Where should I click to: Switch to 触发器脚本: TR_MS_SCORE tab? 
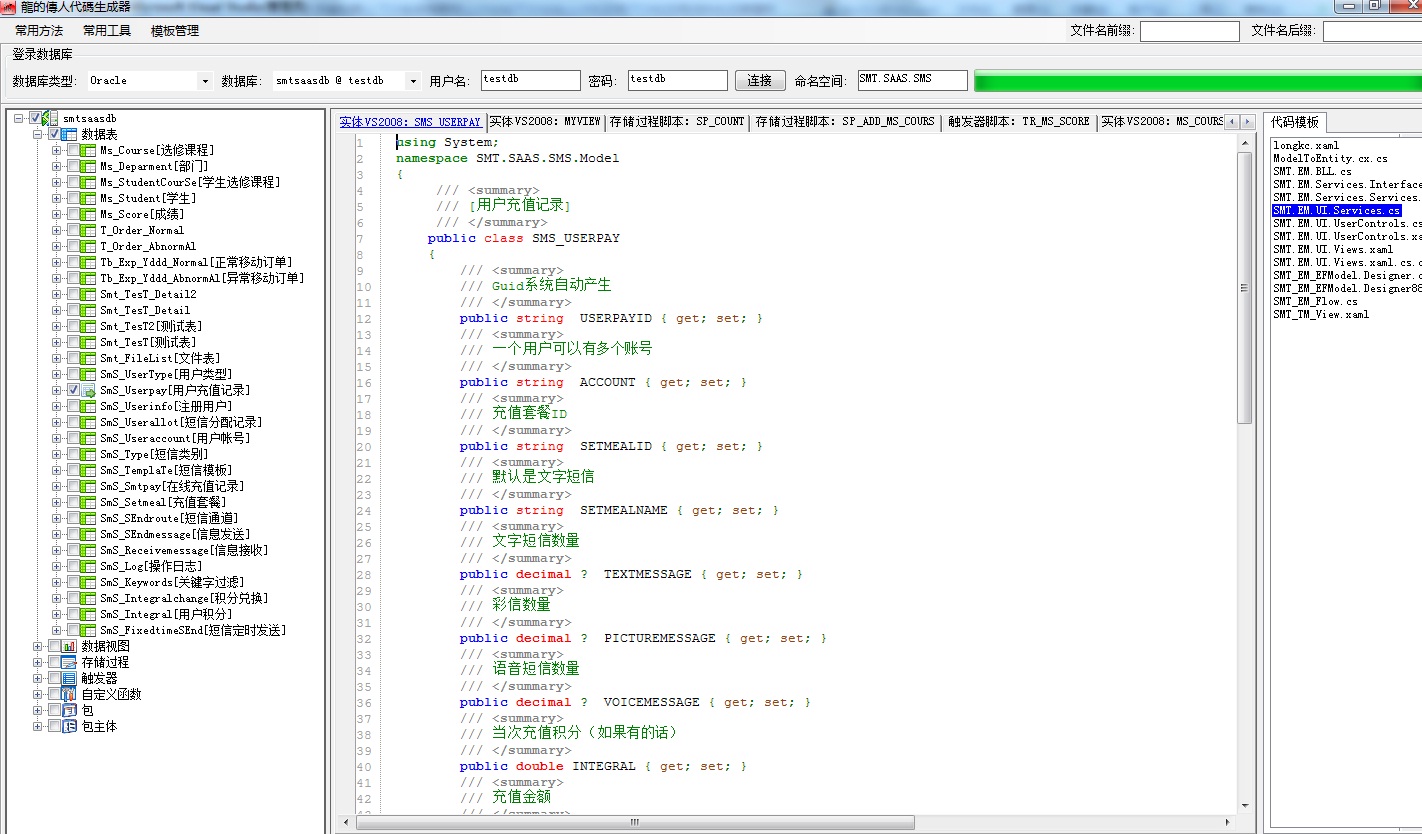click(x=1018, y=122)
